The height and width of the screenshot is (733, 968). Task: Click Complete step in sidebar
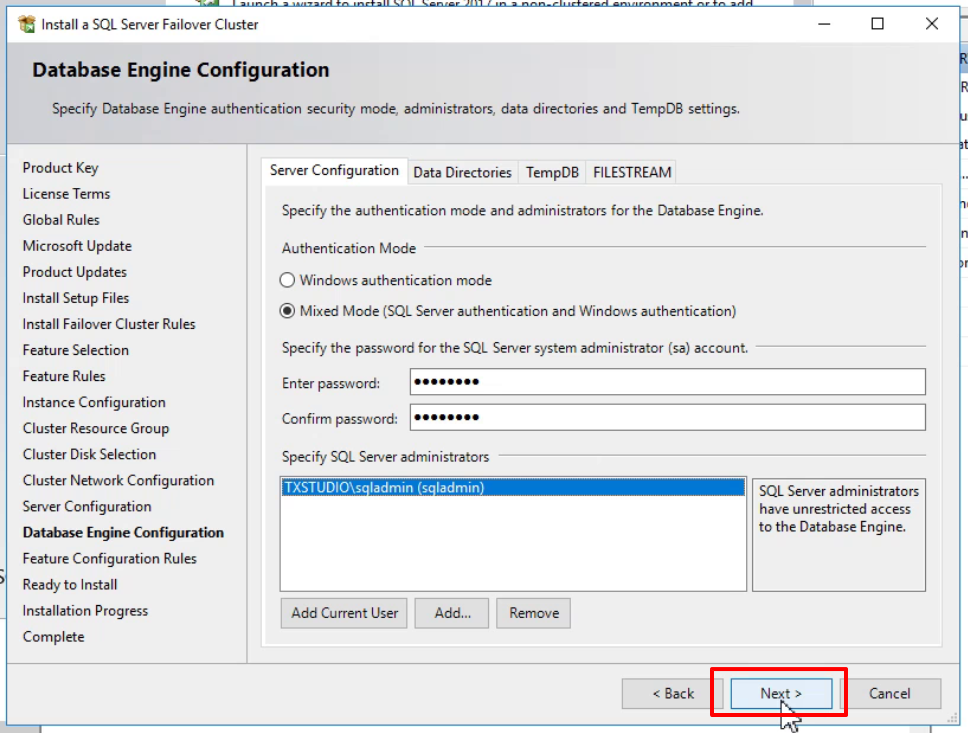(54, 637)
